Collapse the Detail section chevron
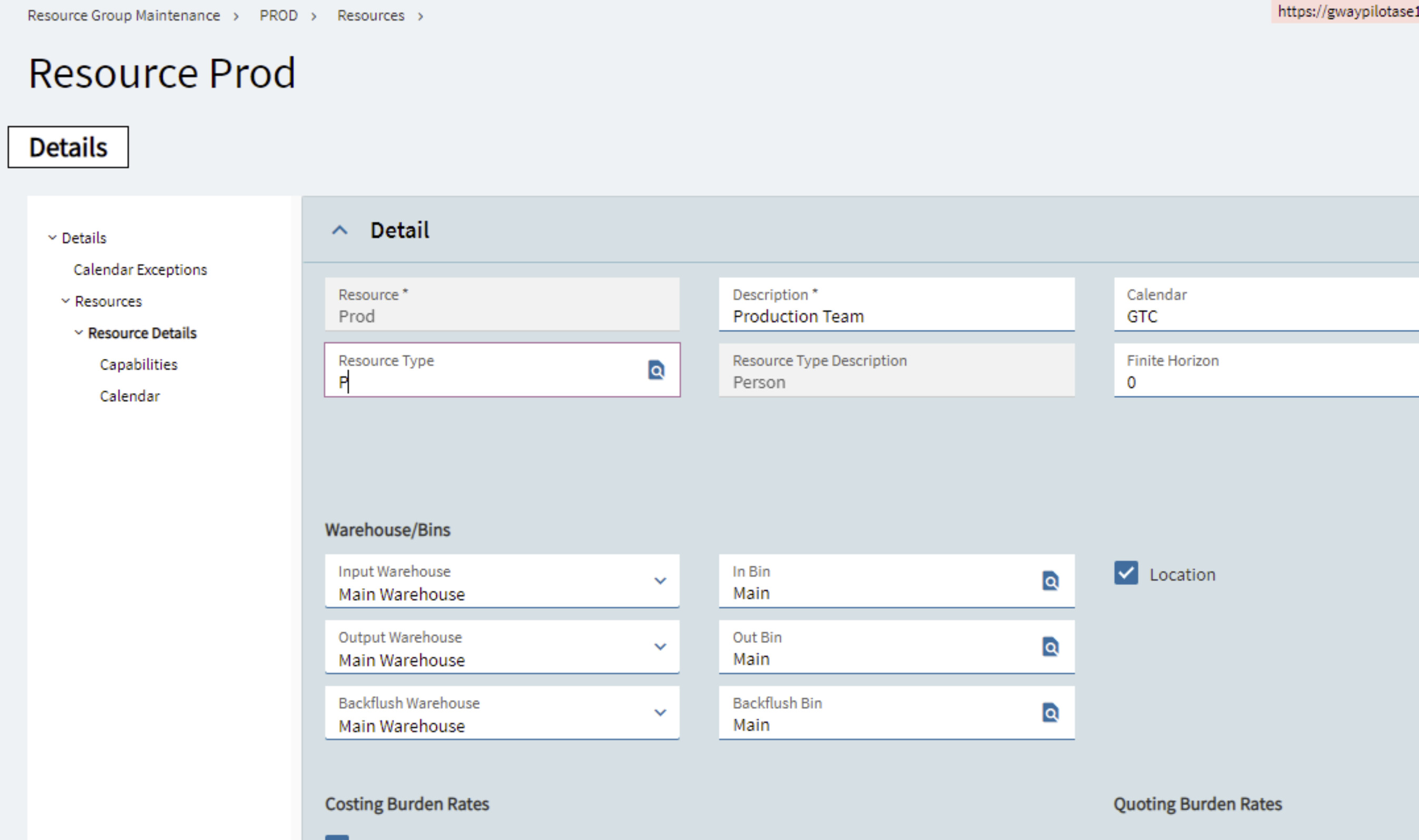 (339, 230)
